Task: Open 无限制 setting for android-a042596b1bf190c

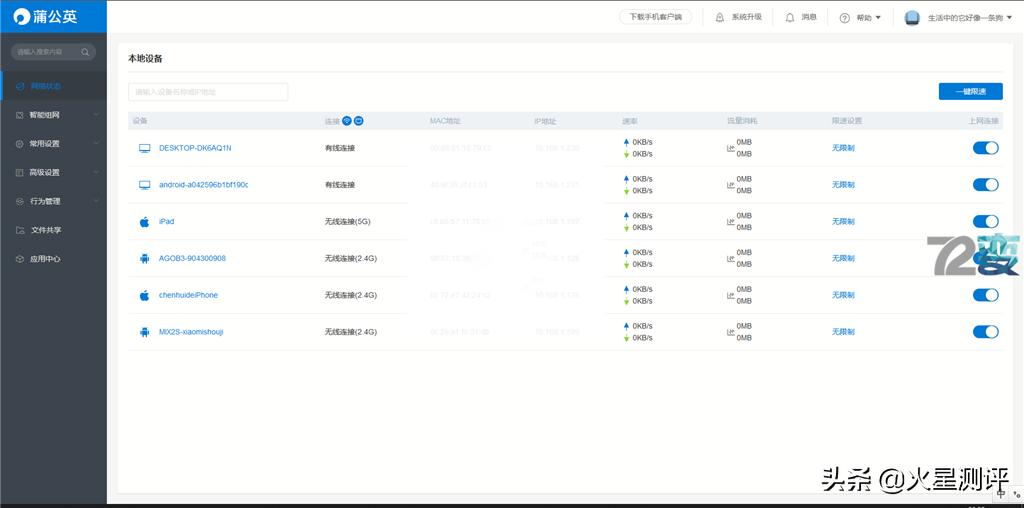Action: (x=843, y=185)
